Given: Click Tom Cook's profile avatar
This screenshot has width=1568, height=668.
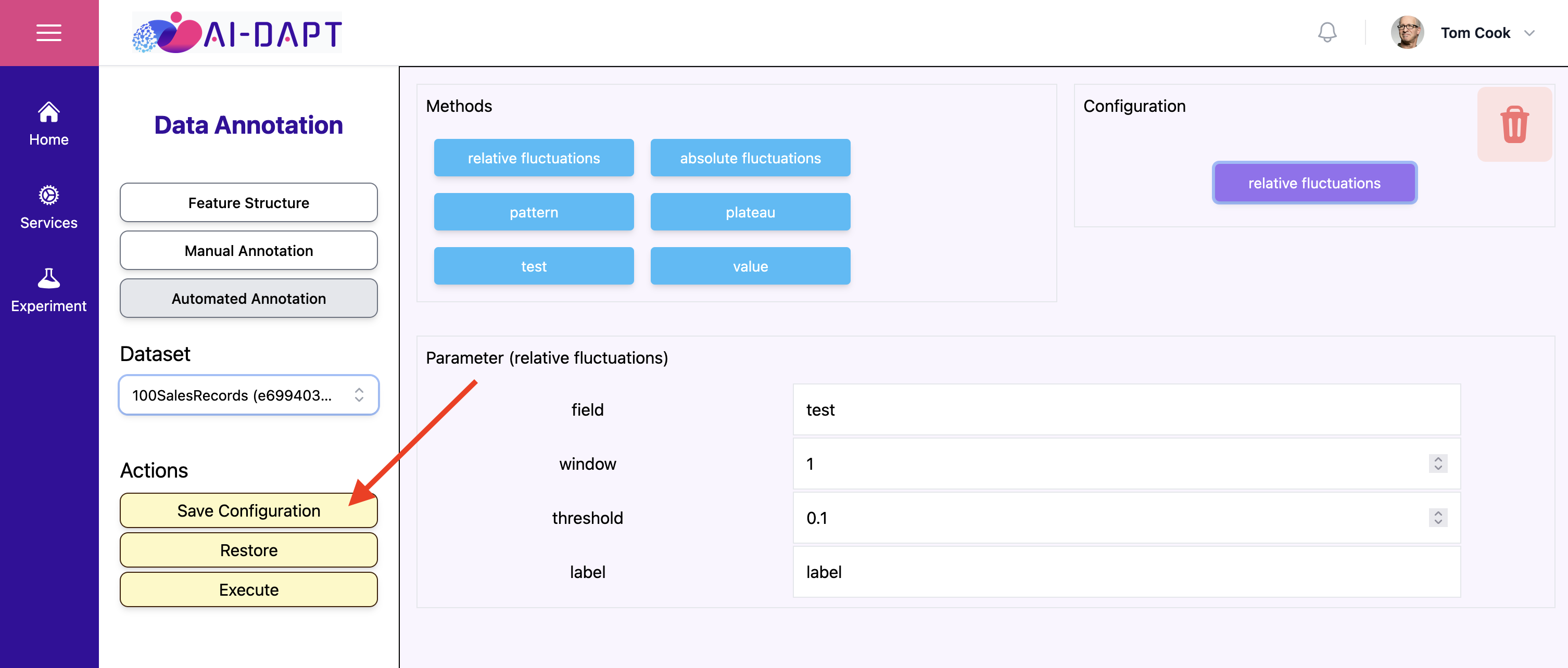Looking at the screenshot, I should coord(1407,32).
